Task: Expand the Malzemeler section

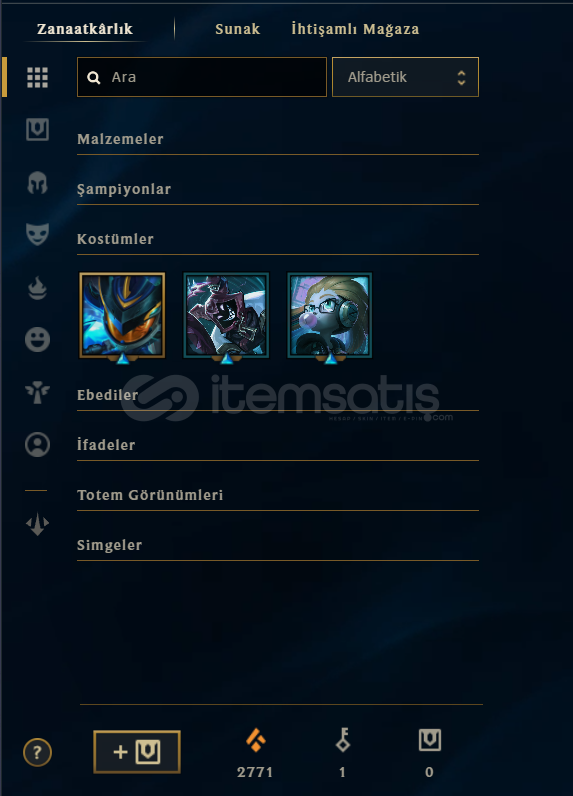Action: click(278, 139)
